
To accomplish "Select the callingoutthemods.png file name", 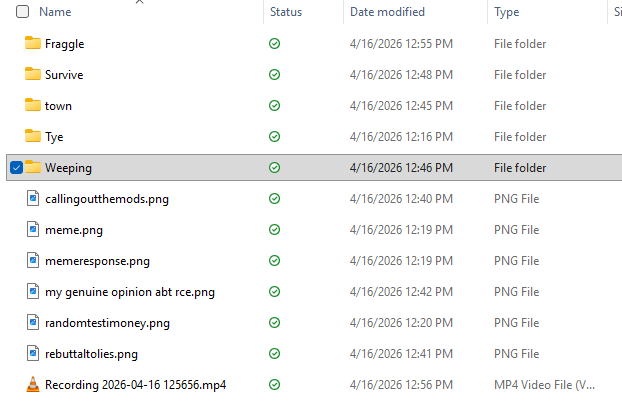I will [x=107, y=199].
